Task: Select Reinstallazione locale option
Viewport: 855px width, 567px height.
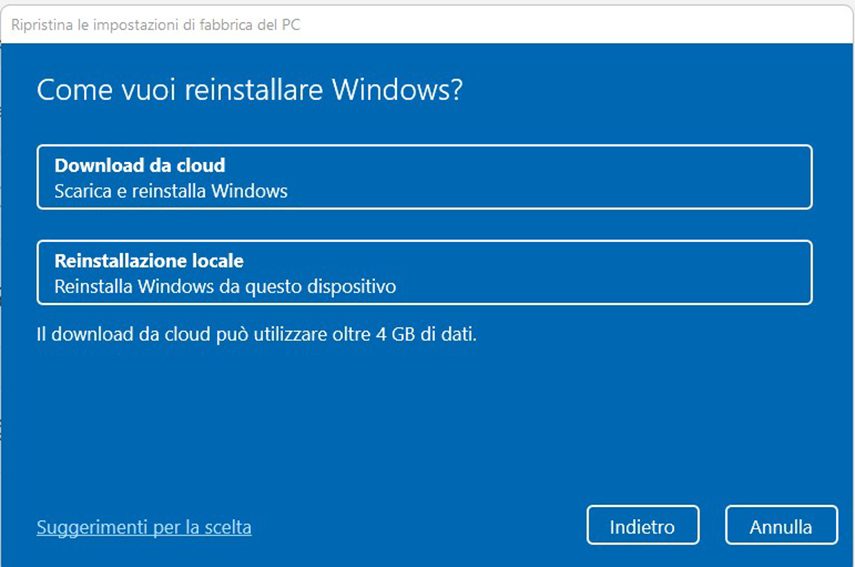Action: coord(424,272)
